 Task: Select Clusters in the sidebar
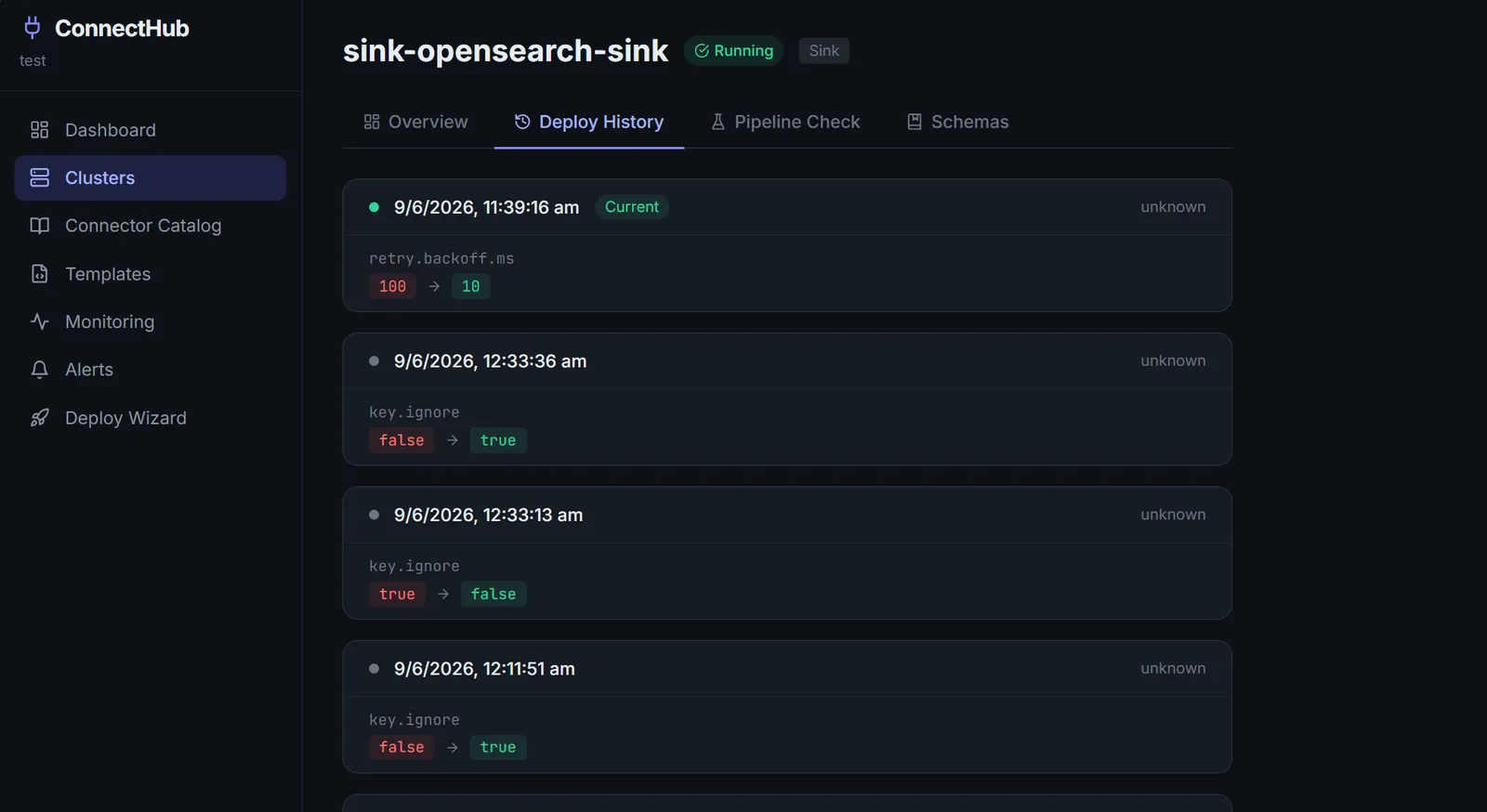[x=151, y=177]
